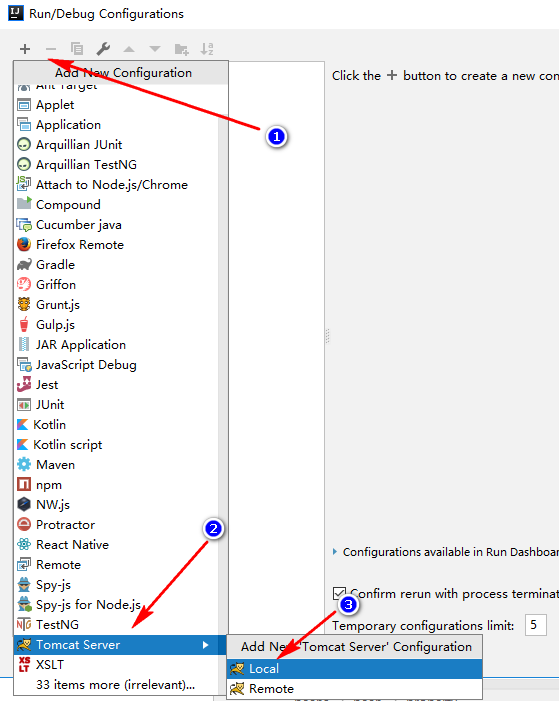Select the TestNG list entry

(116, 625)
